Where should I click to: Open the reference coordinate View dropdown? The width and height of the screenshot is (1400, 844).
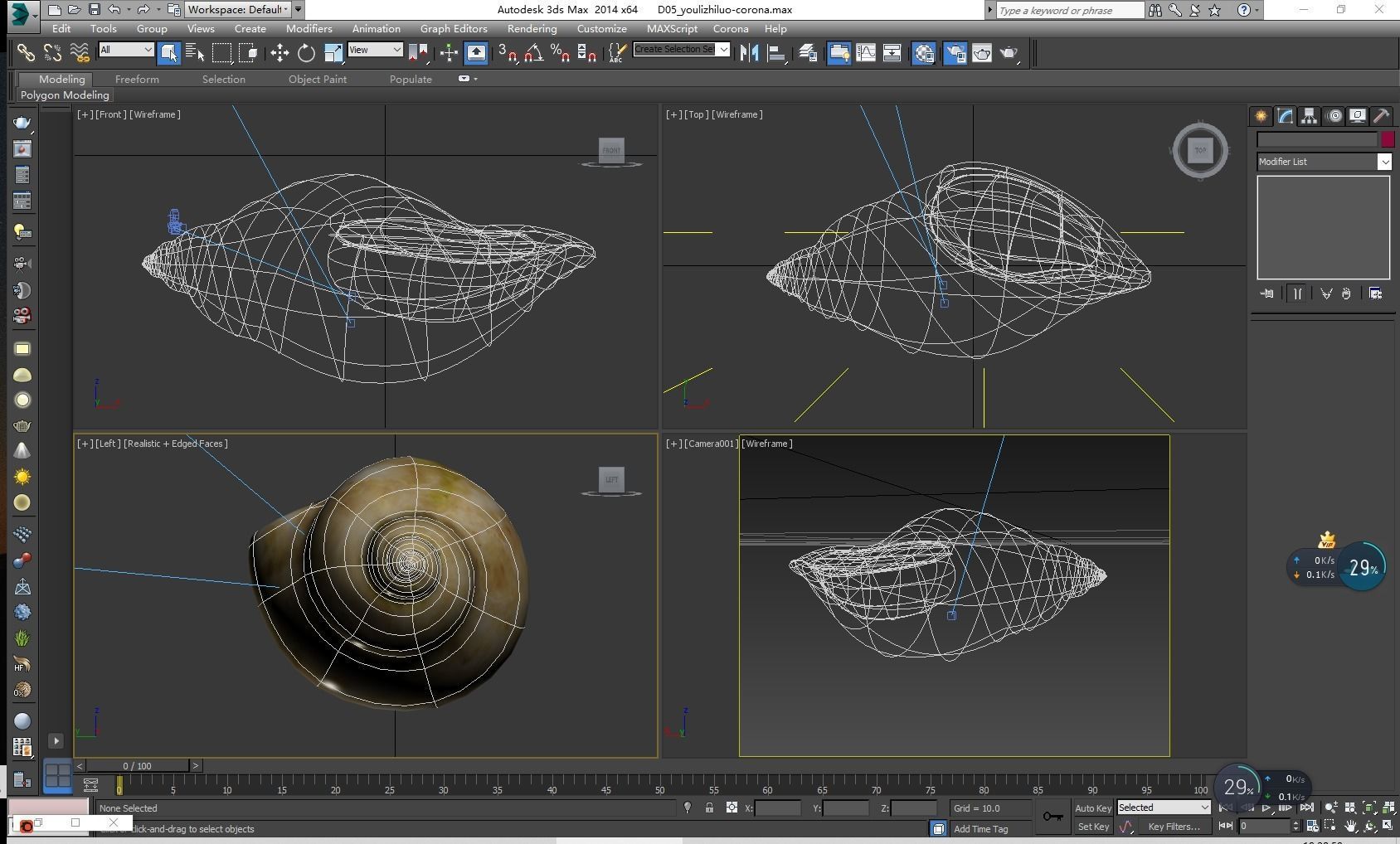tap(375, 50)
